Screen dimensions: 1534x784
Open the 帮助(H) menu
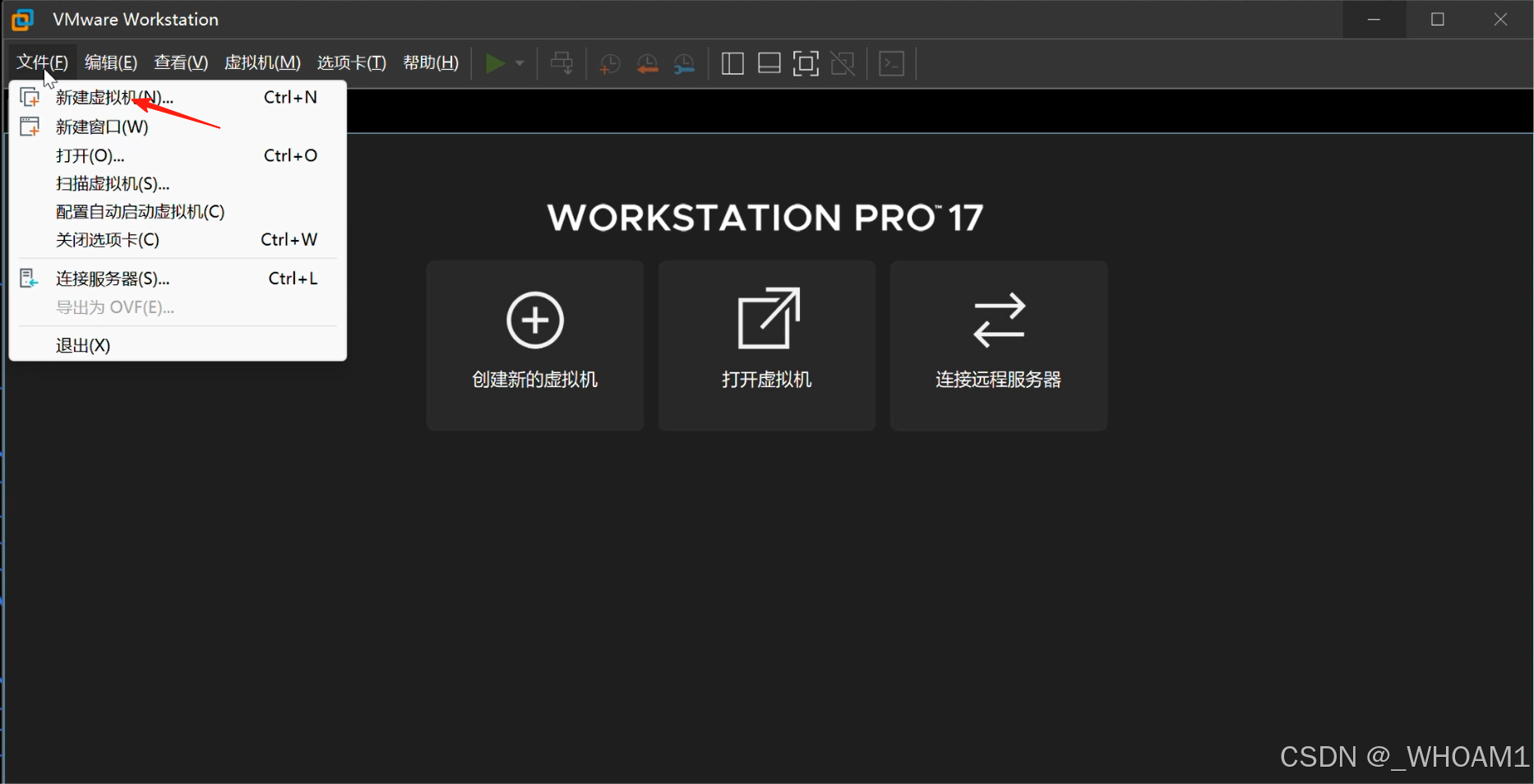pyautogui.click(x=431, y=62)
